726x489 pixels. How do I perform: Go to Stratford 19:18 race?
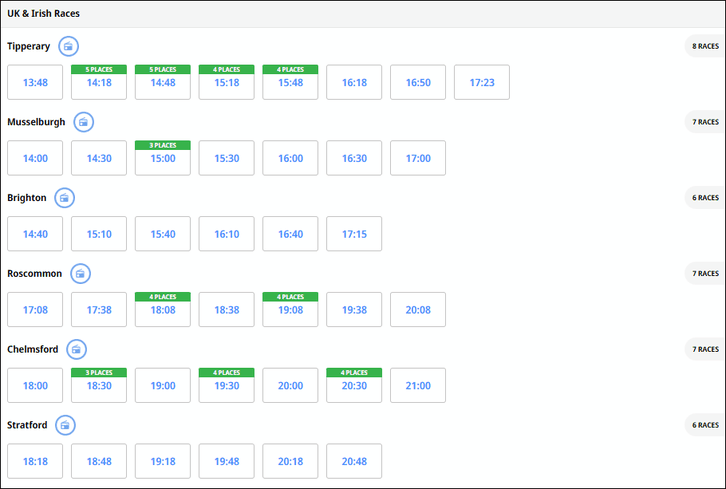tap(163, 461)
